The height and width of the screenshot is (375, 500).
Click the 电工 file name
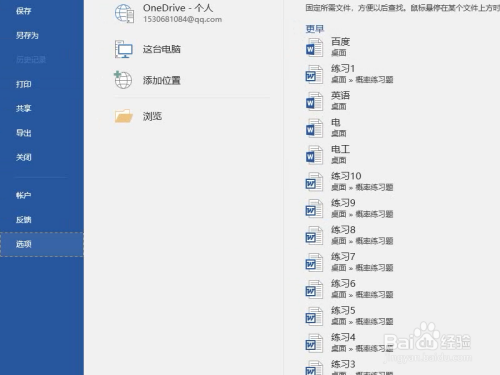pos(340,149)
